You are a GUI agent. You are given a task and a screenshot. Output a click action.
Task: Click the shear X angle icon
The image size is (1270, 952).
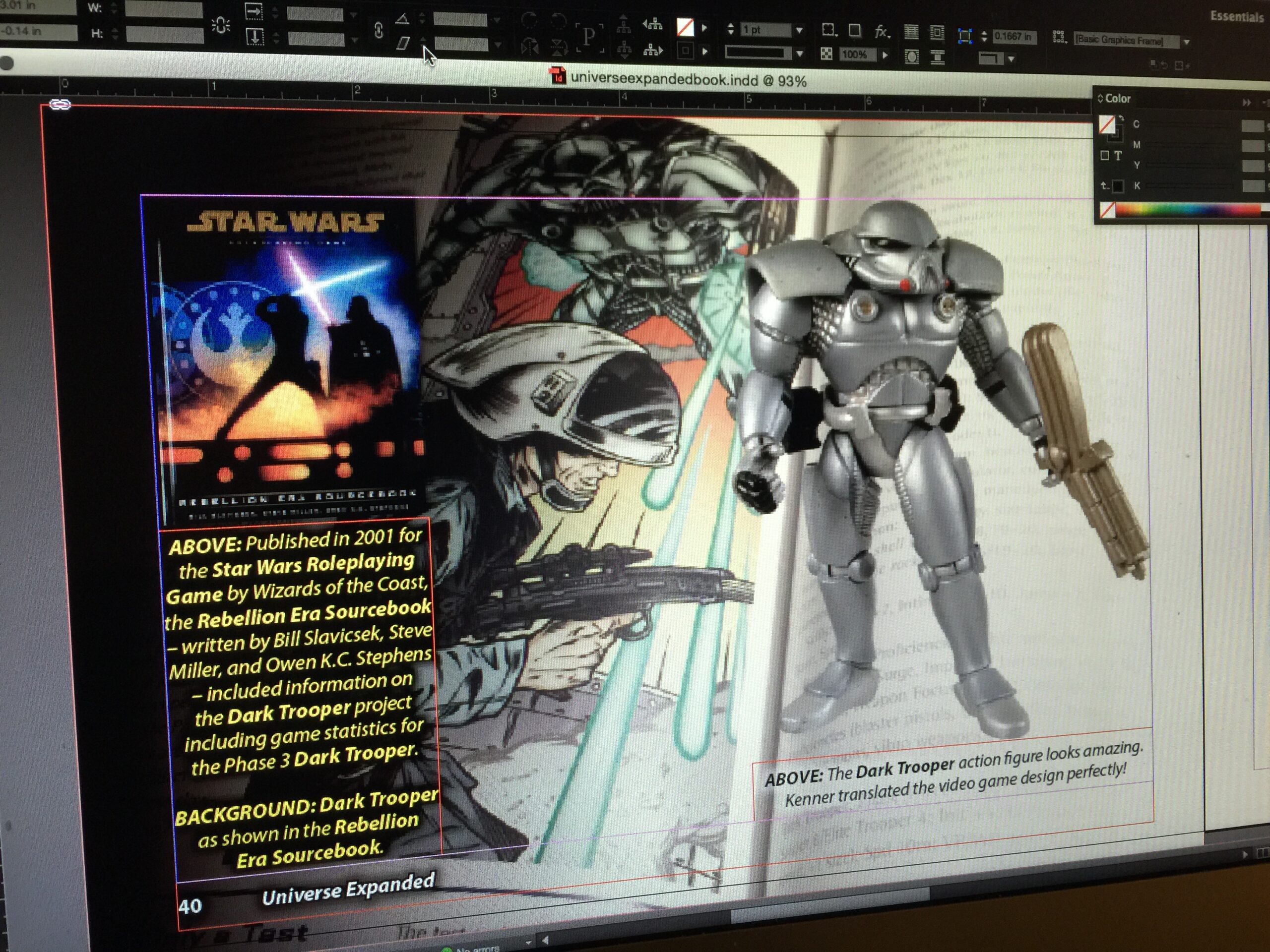[x=404, y=43]
